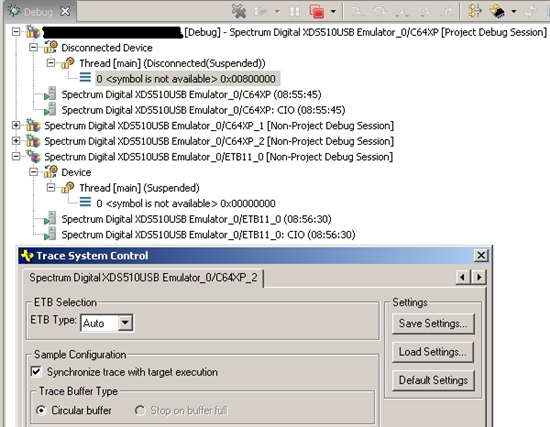Select Stop on buffer full radio button
The image size is (550, 427).
click(140, 410)
